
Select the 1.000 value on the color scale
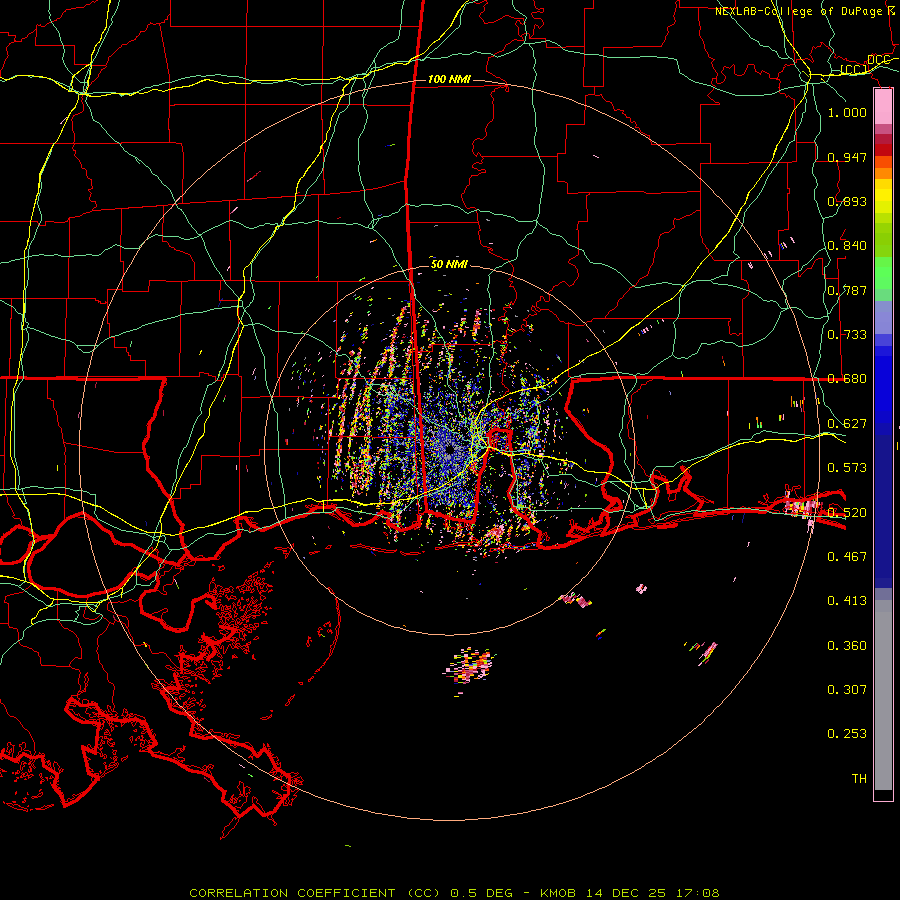(847, 112)
